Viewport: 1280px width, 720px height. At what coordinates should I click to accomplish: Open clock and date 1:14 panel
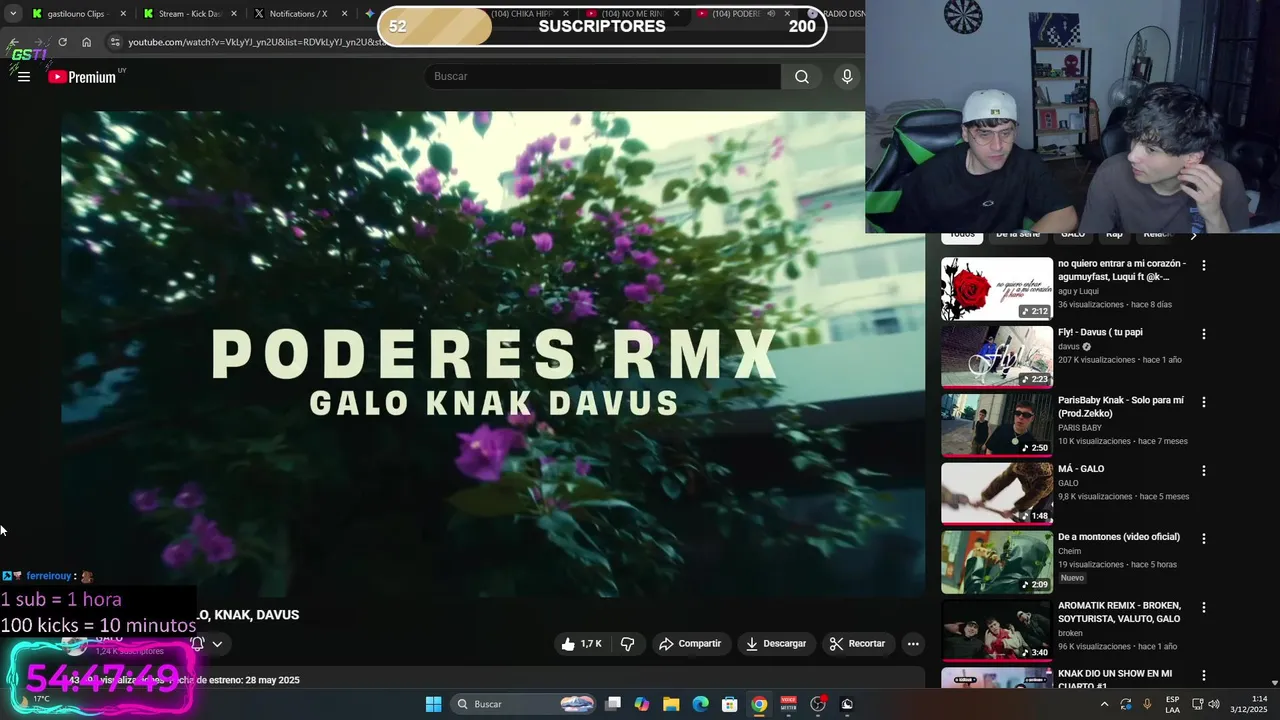pyautogui.click(x=1250, y=704)
